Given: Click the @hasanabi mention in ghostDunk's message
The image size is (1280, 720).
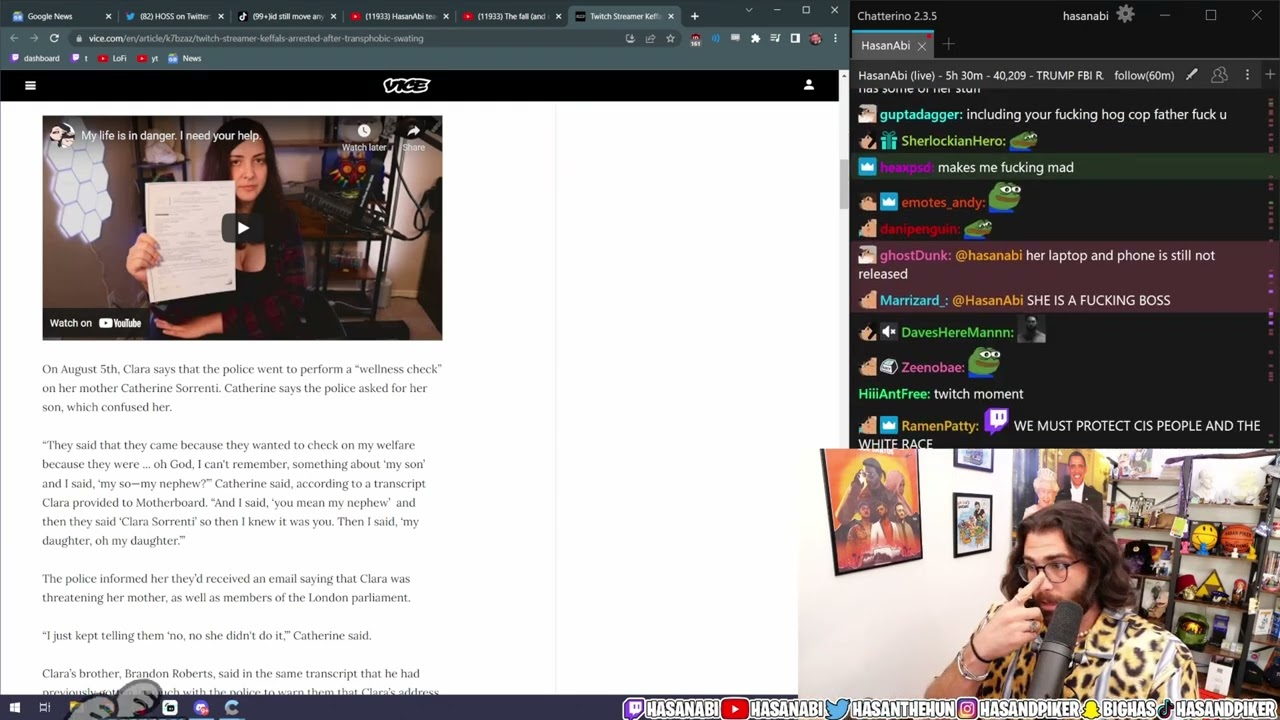Looking at the screenshot, I should click(988, 256).
